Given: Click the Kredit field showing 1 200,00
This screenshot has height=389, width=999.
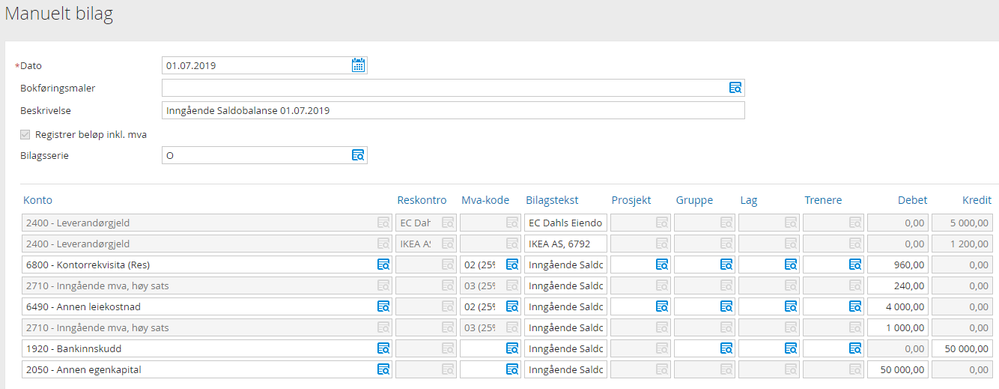Looking at the screenshot, I should (962, 243).
